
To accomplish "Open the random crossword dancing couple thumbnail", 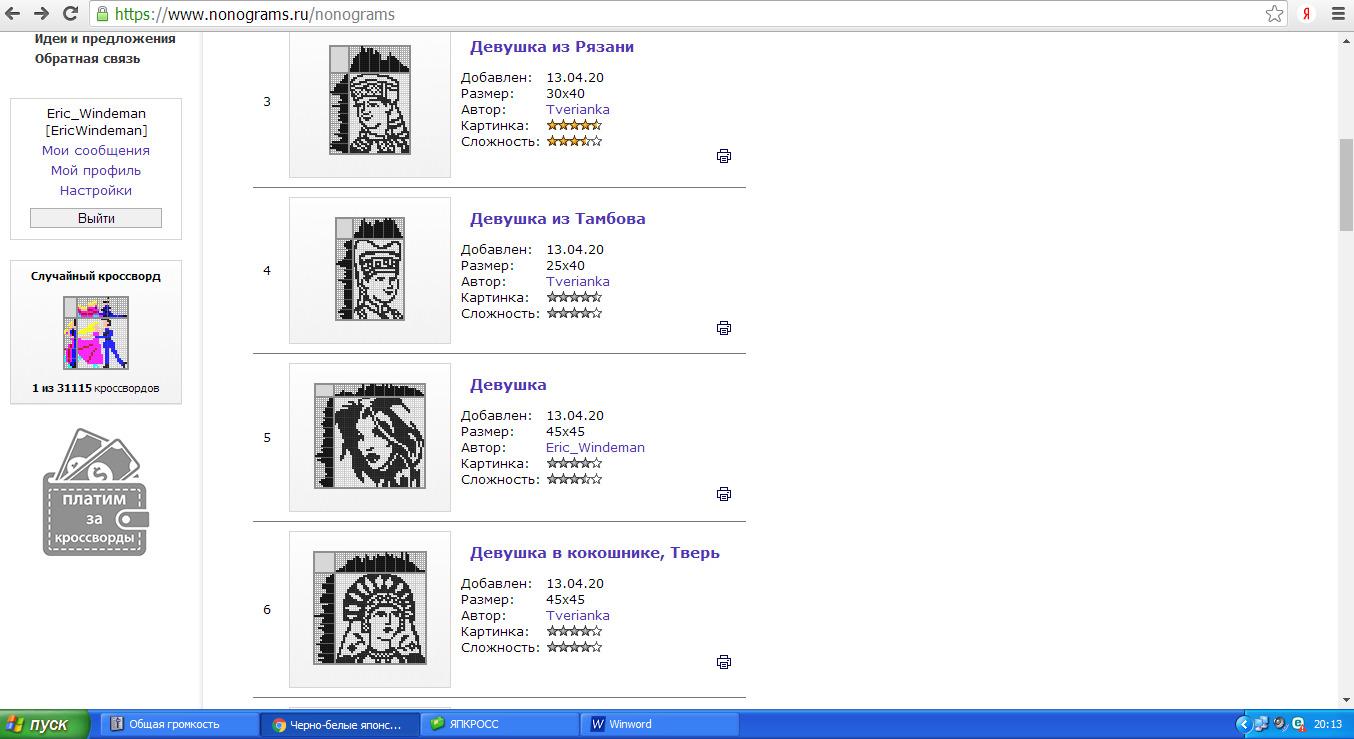I will (96, 333).
